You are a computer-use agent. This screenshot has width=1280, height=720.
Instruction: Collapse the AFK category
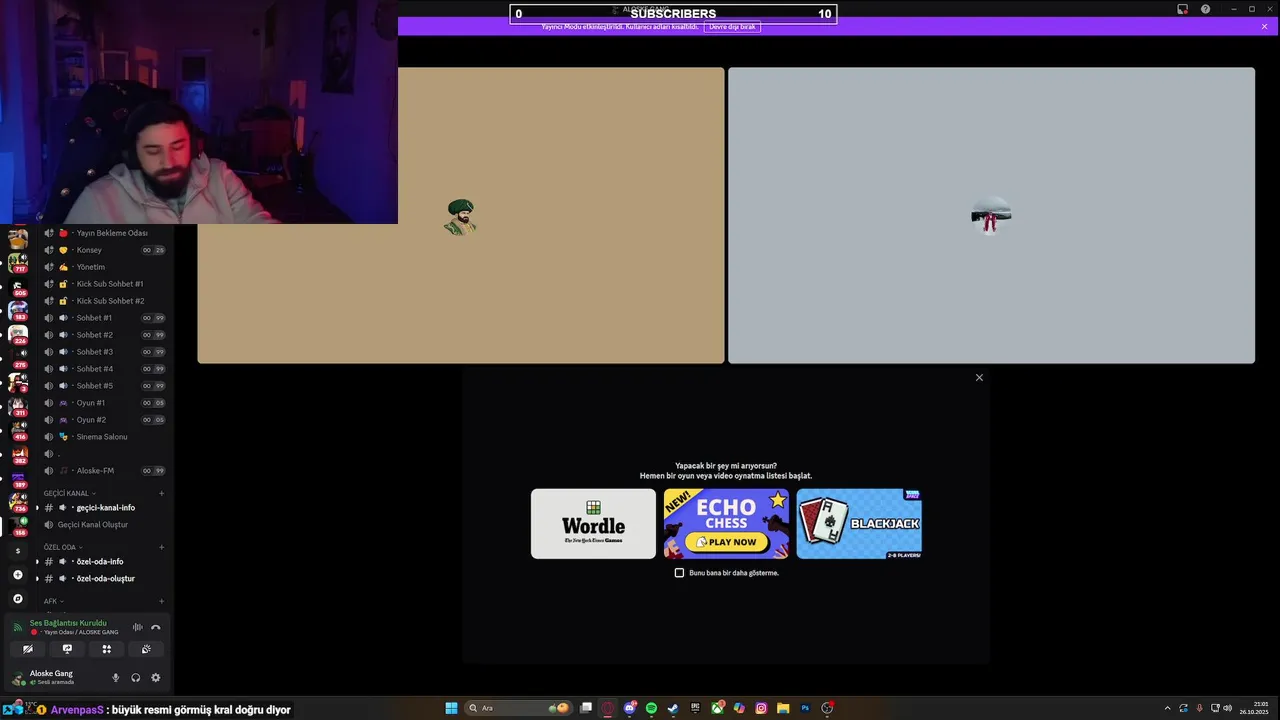click(53, 601)
